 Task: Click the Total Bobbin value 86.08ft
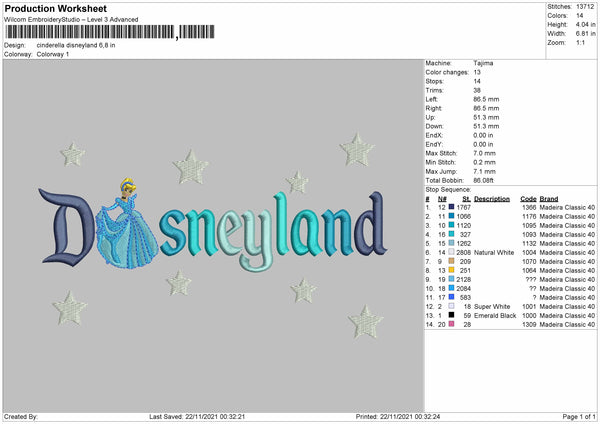[484, 181]
